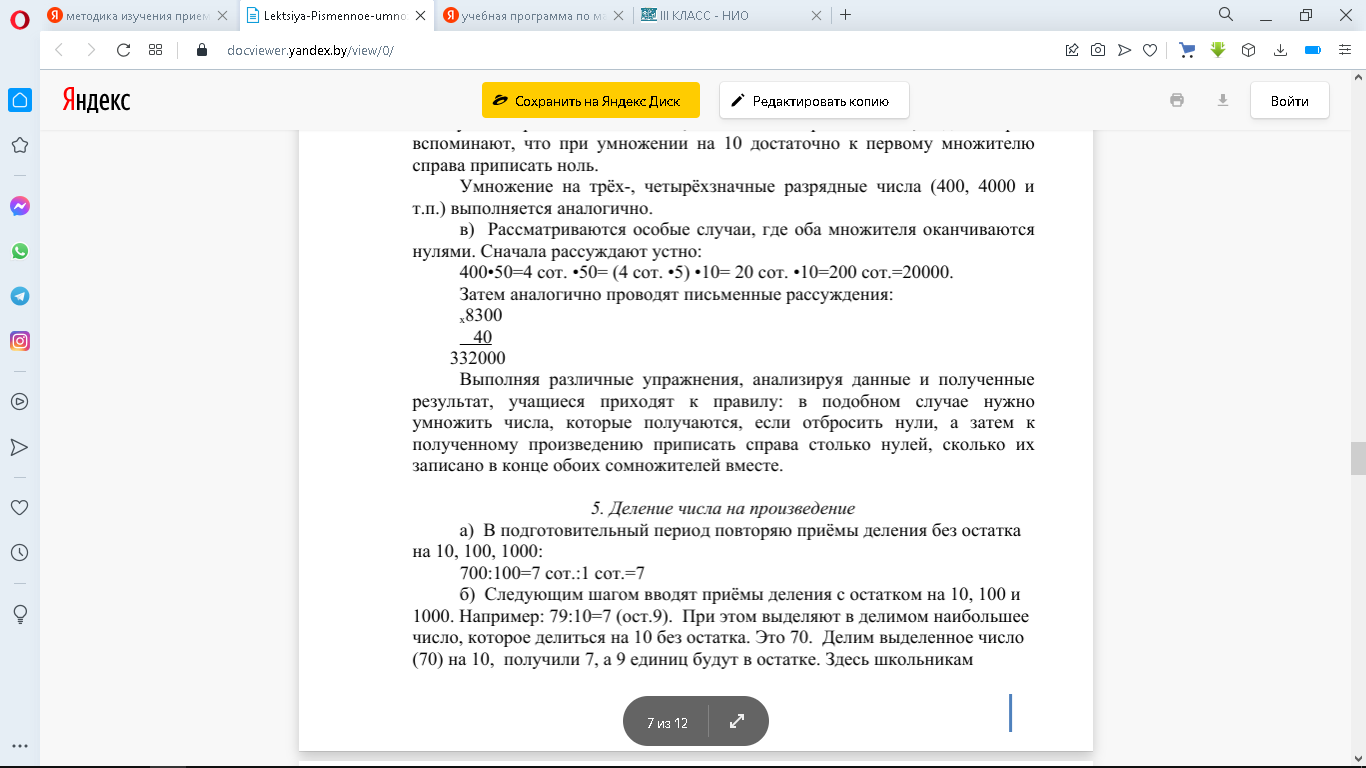The height and width of the screenshot is (768, 1366).
Task: Add page to bookmarks with heart icon
Action: pos(1150,50)
